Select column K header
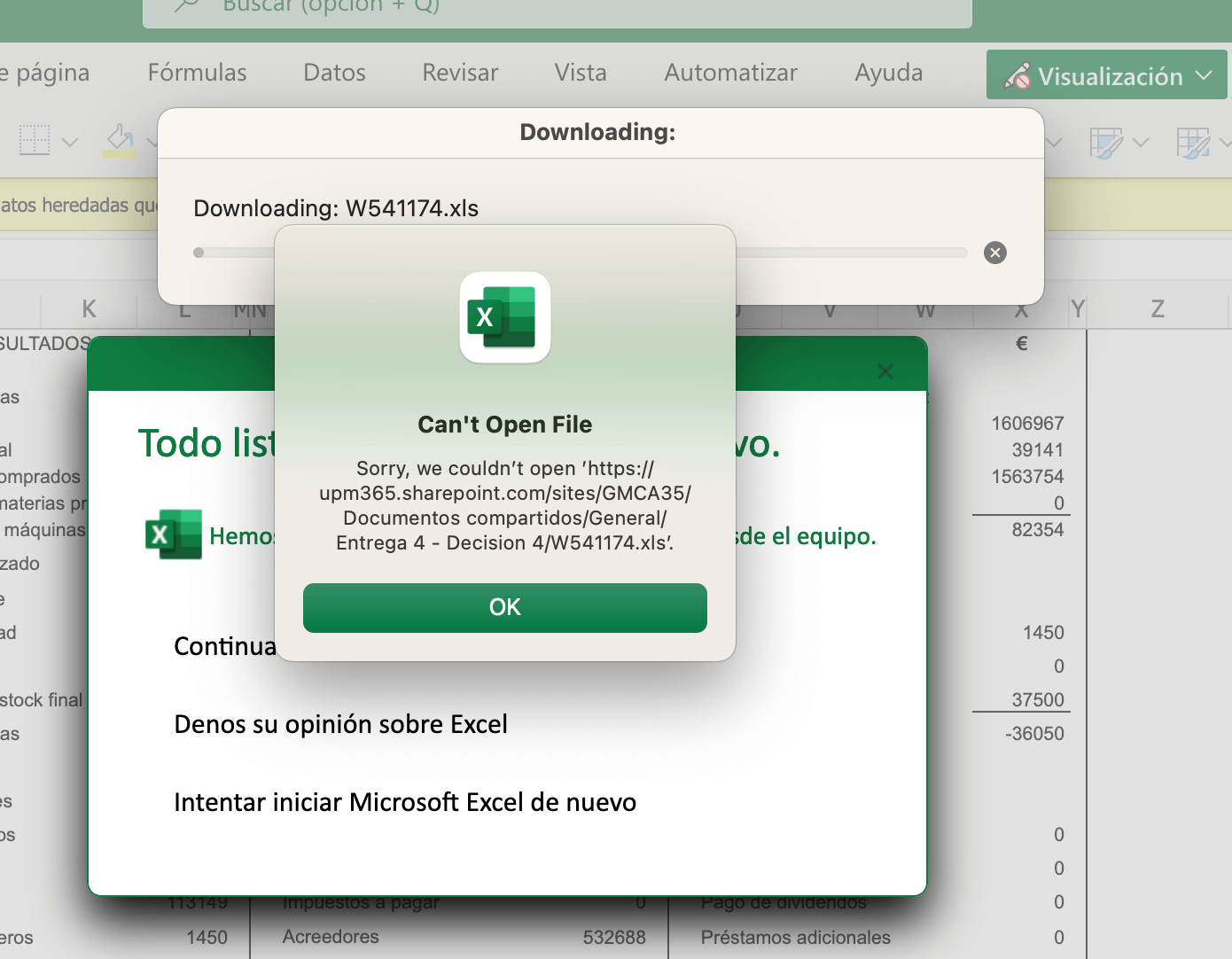 [x=89, y=309]
